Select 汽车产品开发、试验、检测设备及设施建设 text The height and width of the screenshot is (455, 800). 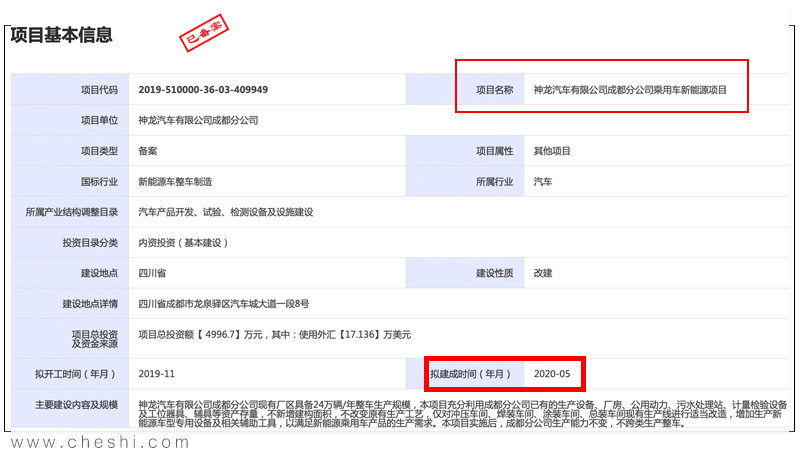click(226, 212)
